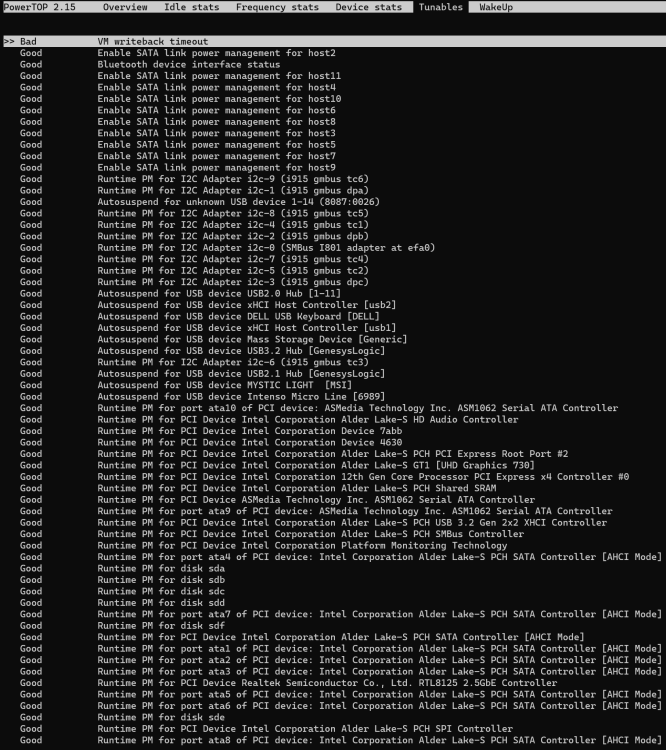Select Runtime PM for I2C Adapter i2c-5
This screenshot has width=666, height=750.
(194, 271)
